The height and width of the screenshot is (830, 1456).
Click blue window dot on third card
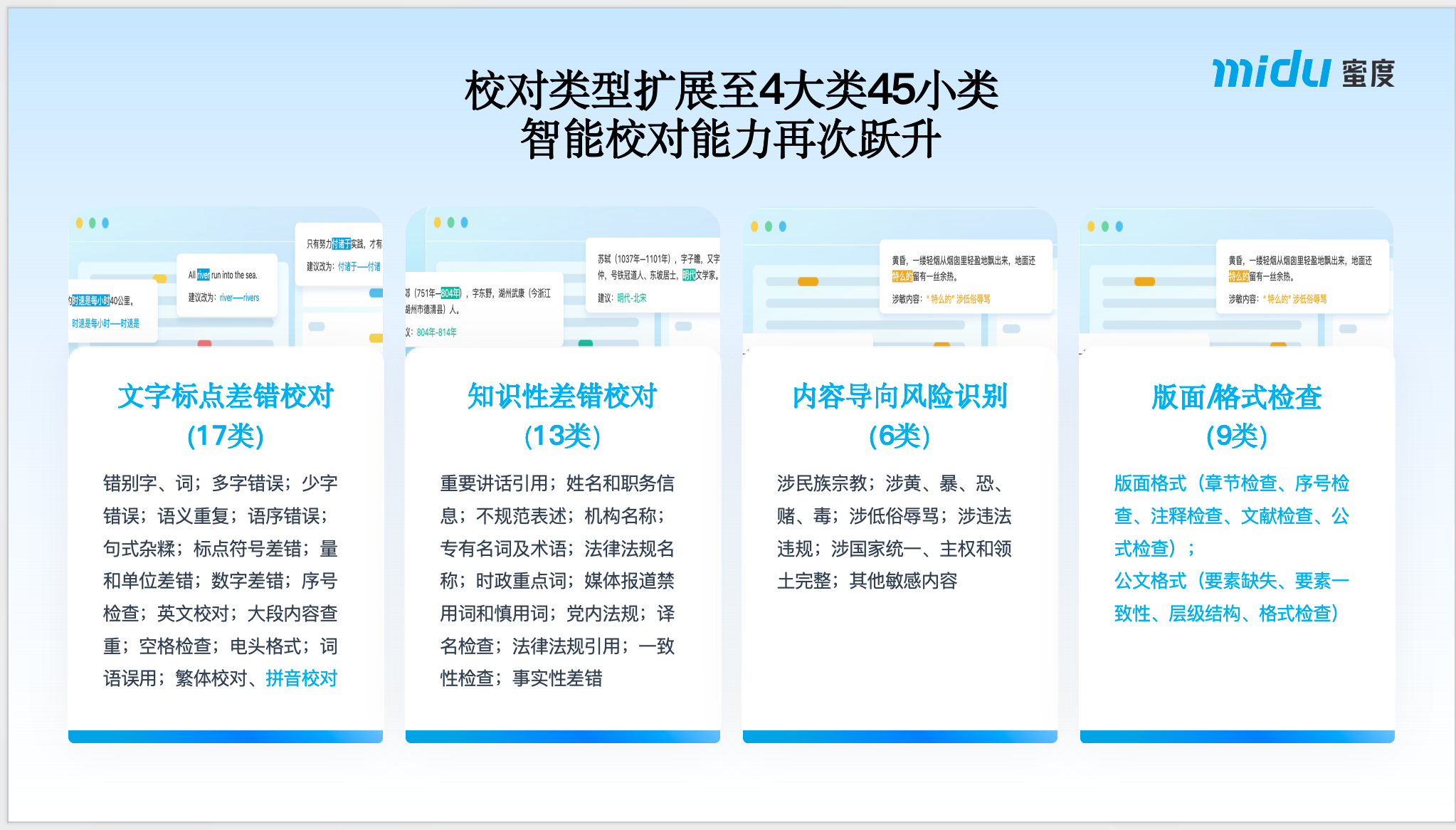783,226
